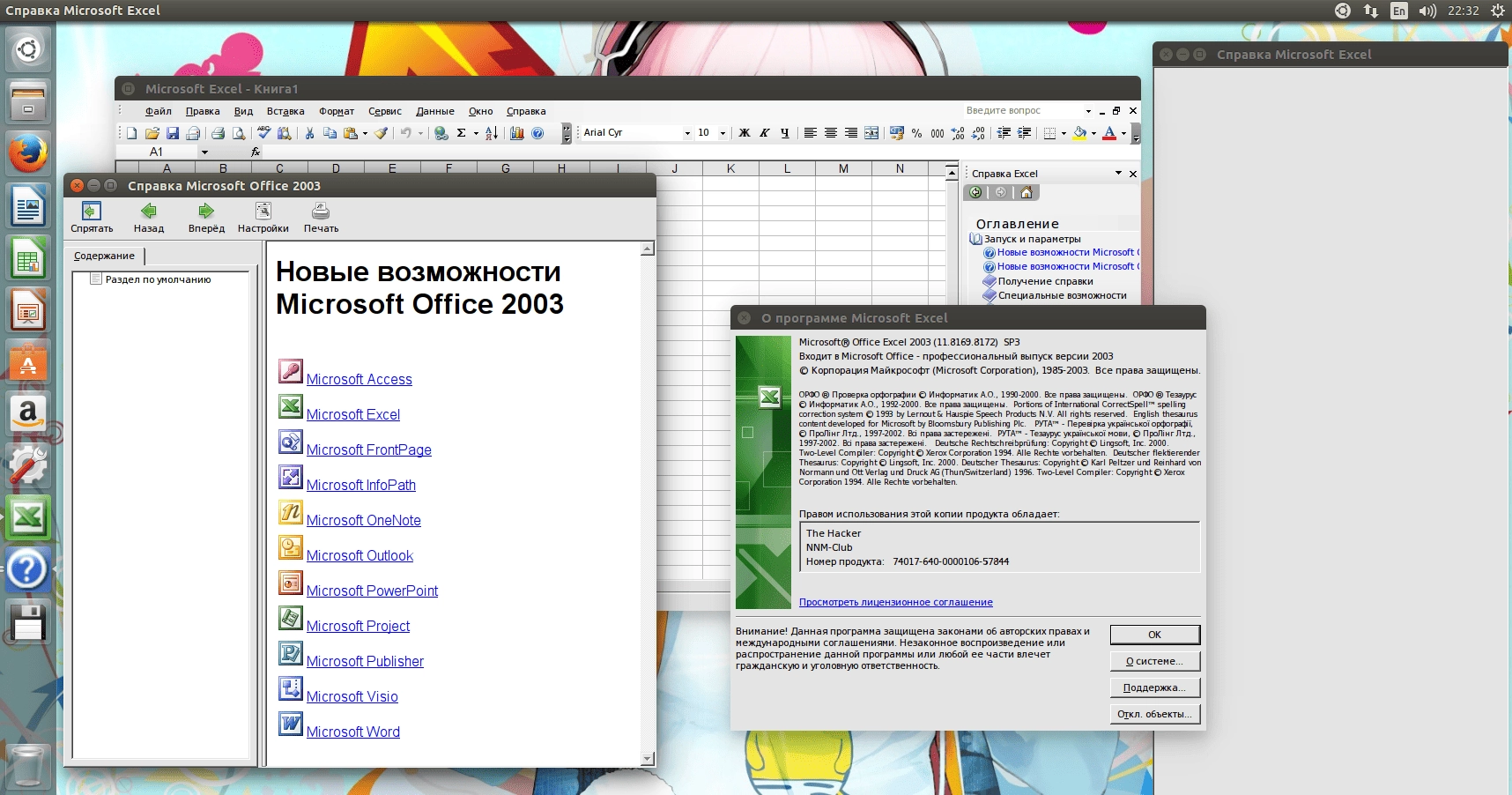The height and width of the screenshot is (795, 1512).
Task: Open the Microsoft Access link
Action: coord(359,379)
